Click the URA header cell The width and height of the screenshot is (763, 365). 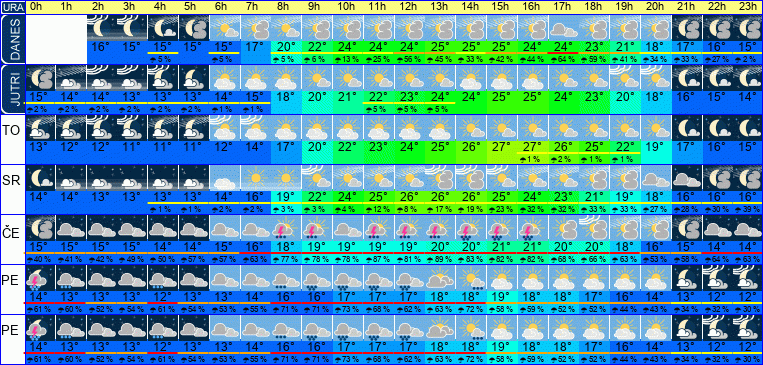pyautogui.click(x=13, y=7)
